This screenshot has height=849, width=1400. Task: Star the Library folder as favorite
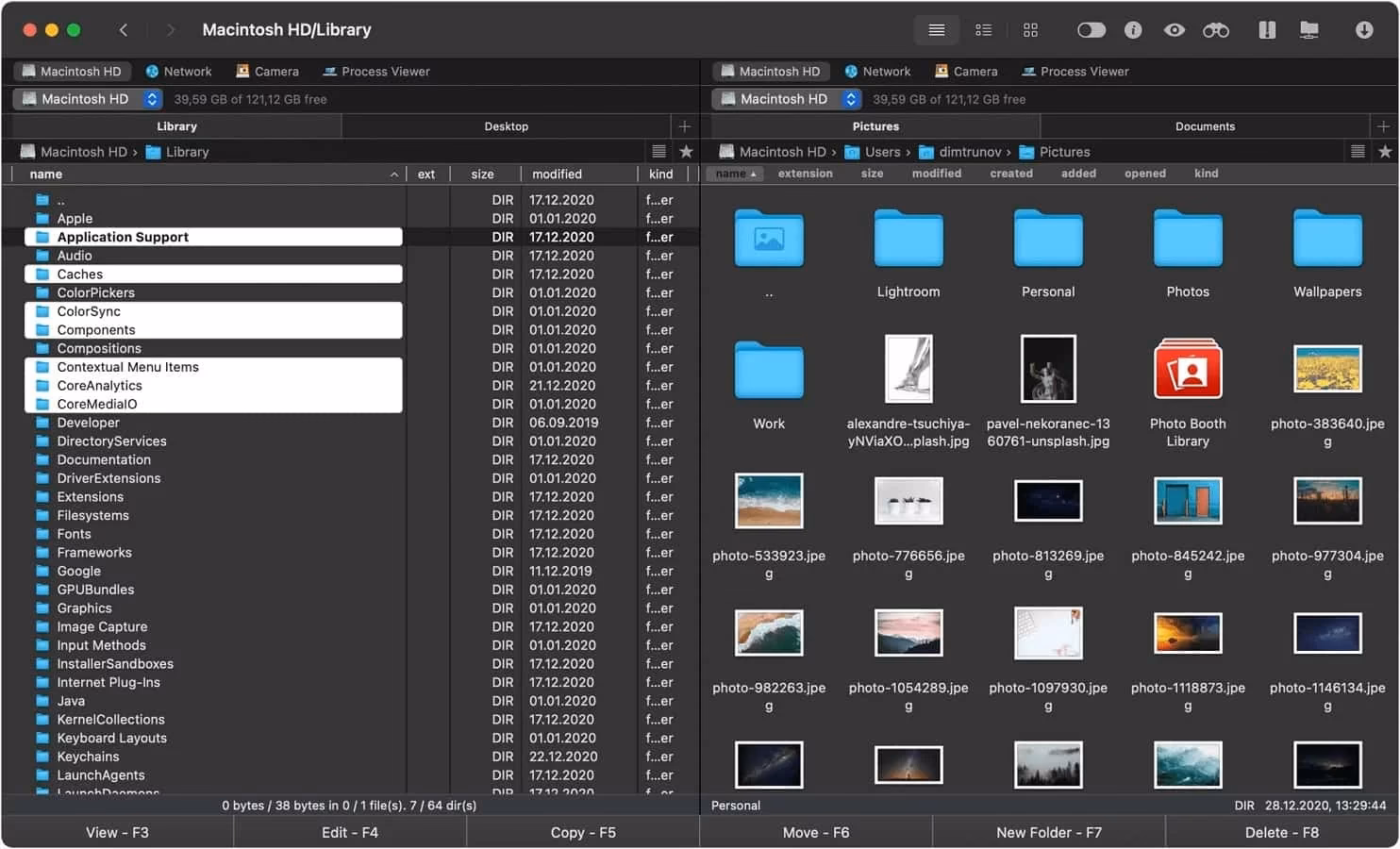(686, 151)
